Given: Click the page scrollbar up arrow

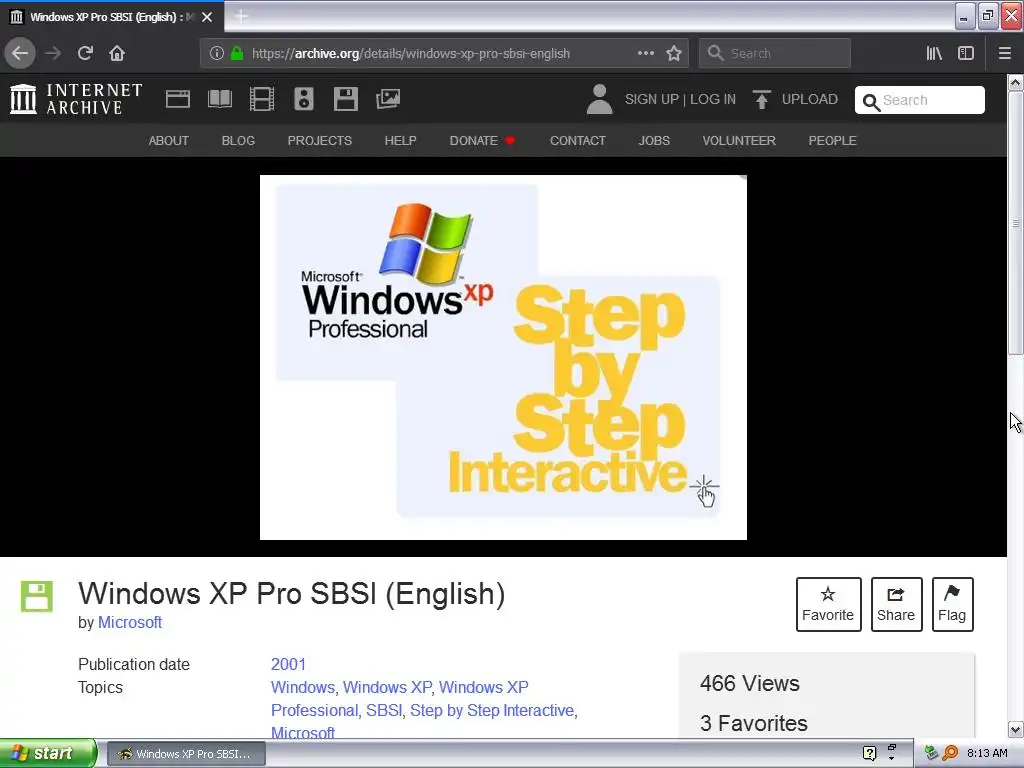Looking at the screenshot, I should coord(1015,82).
